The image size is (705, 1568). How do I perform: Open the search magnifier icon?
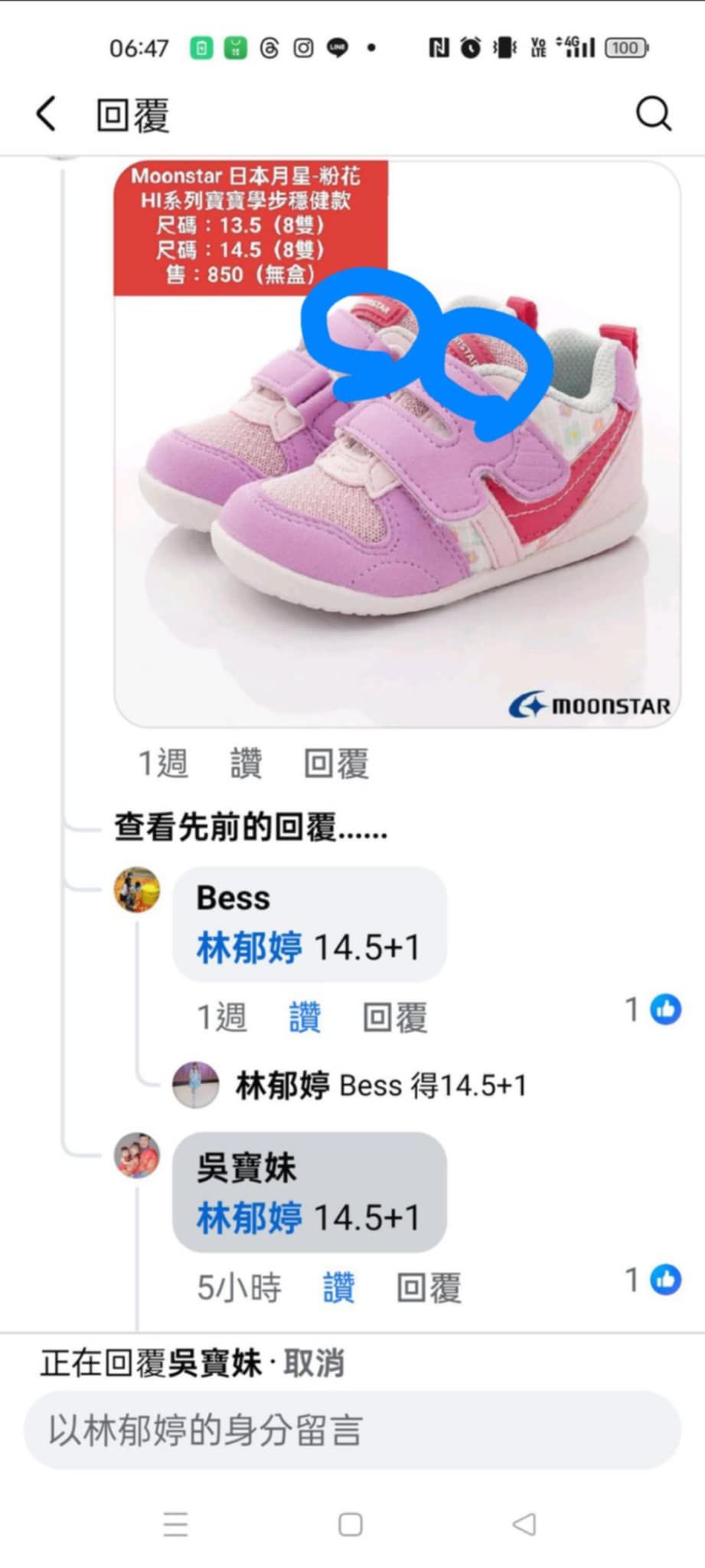click(654, 114)
